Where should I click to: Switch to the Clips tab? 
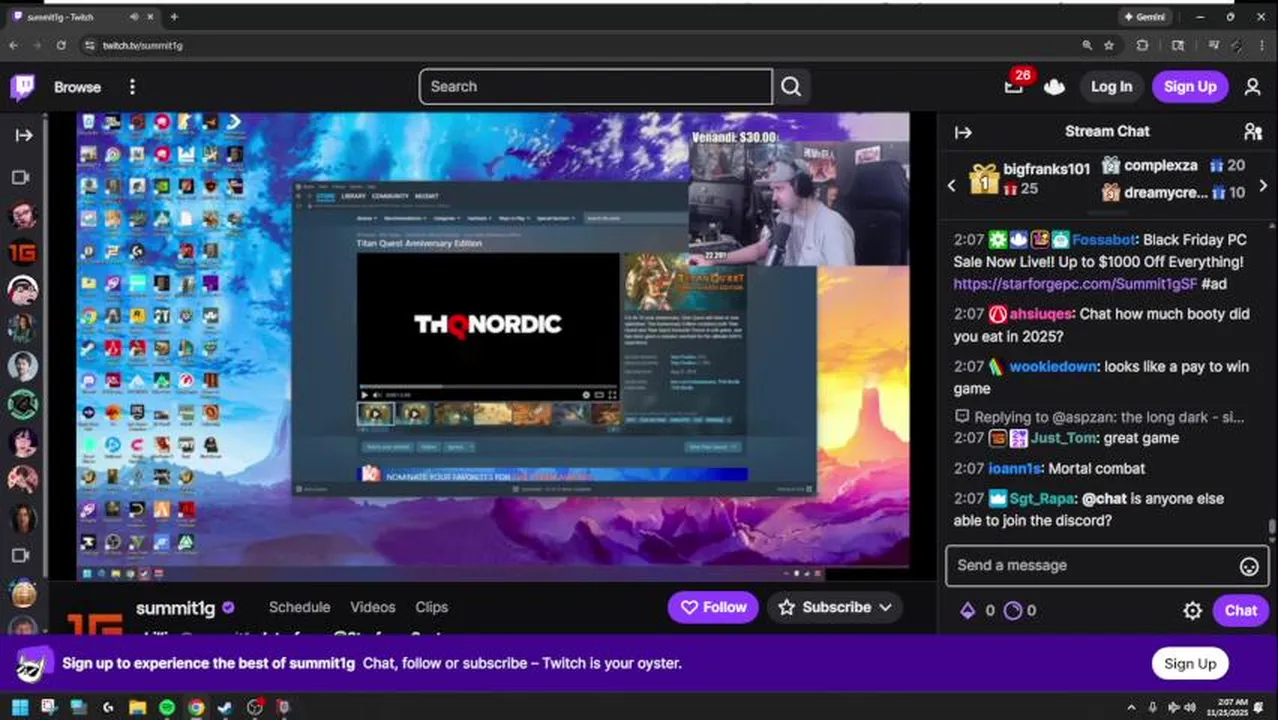(x=432, y=607)
